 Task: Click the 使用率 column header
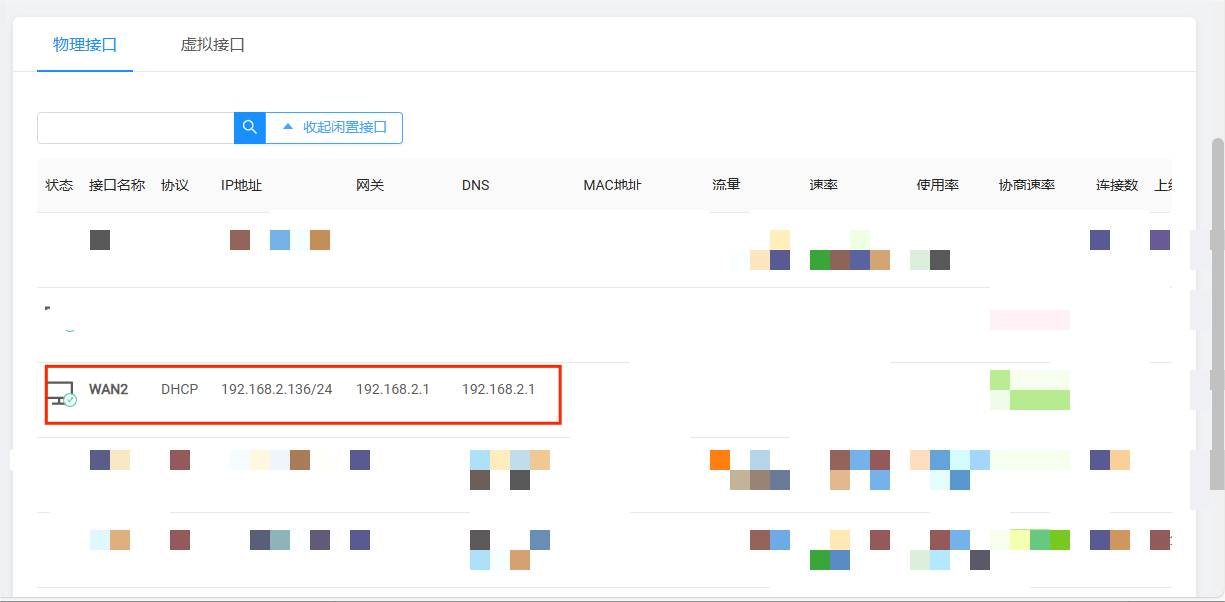point(937,185)
